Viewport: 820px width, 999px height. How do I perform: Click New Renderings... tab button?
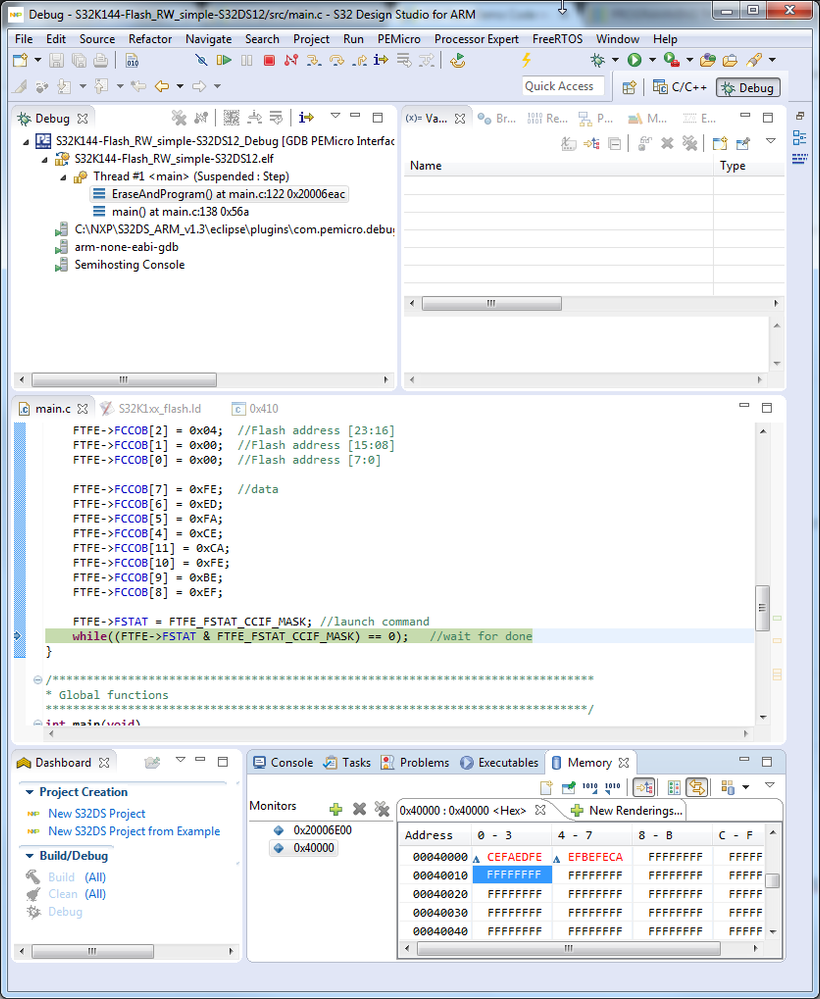627,810
